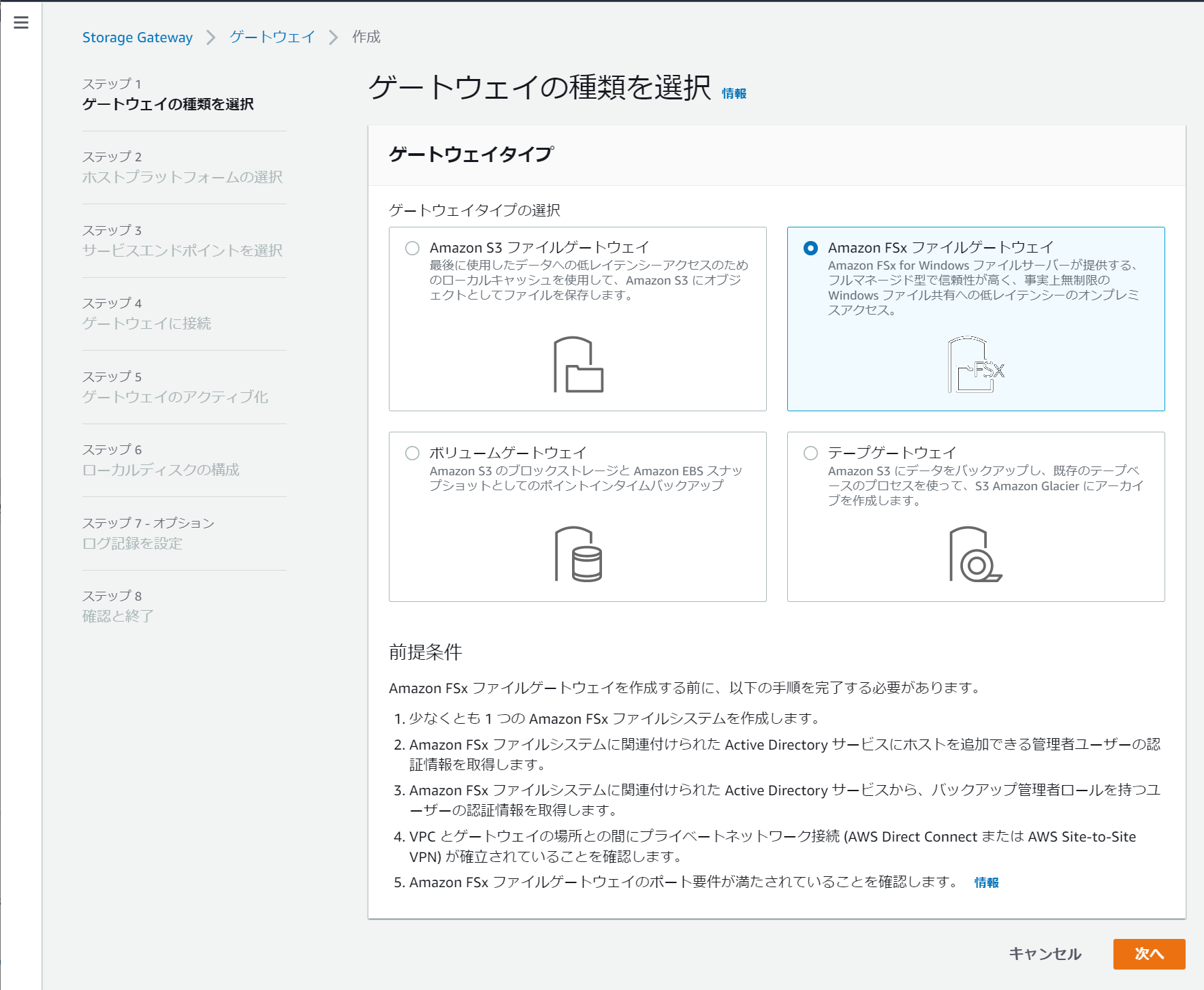Select step 7 ログ記録を設定
Image resolution: width=1204 pixels, height=990 pixels.
coord(133,543)
